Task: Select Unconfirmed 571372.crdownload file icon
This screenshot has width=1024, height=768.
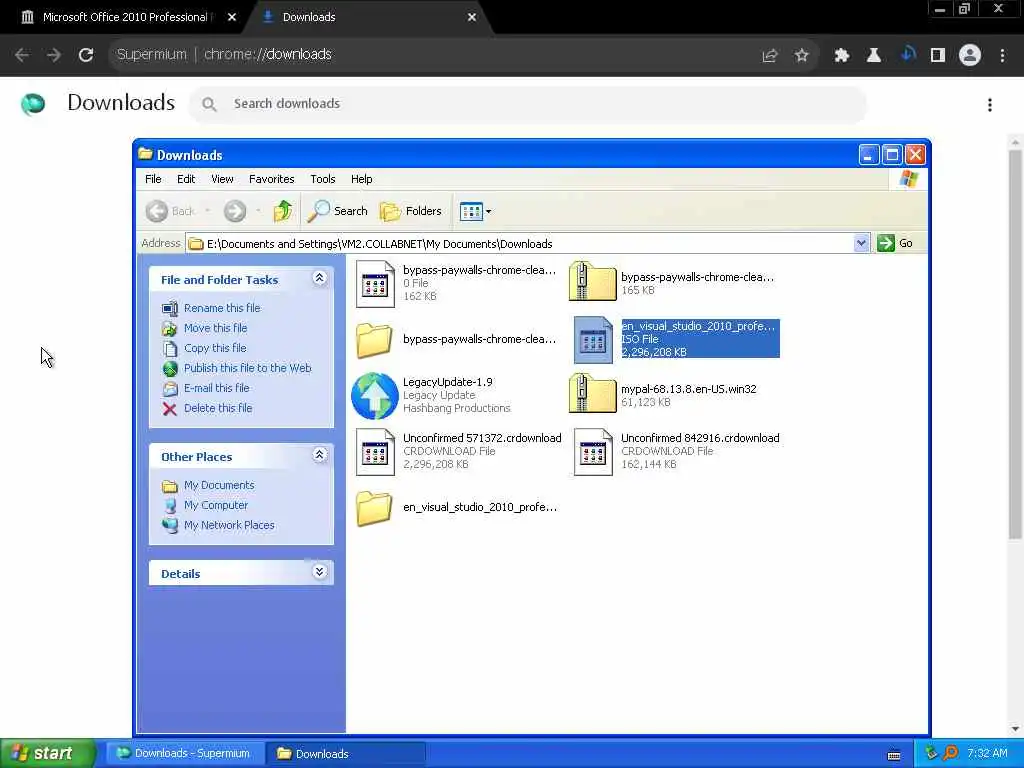Action: (375, 451)
